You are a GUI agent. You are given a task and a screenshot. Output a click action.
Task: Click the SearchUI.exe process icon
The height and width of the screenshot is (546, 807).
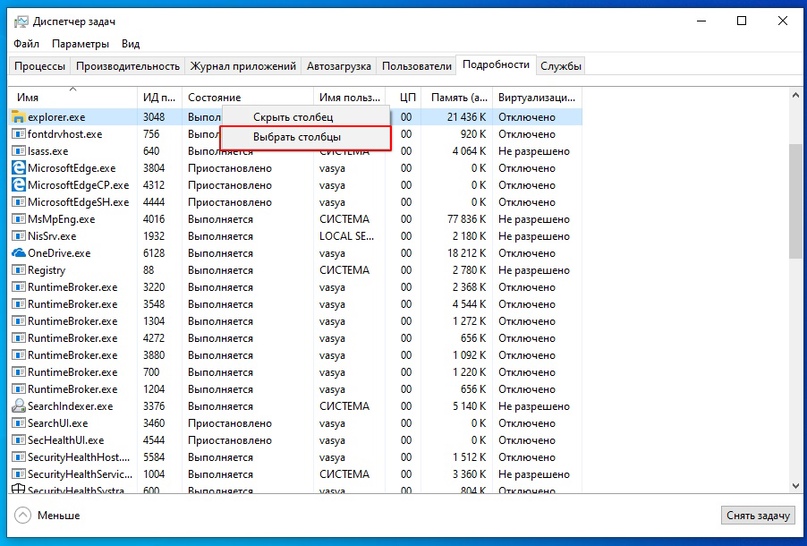point(18,423)
